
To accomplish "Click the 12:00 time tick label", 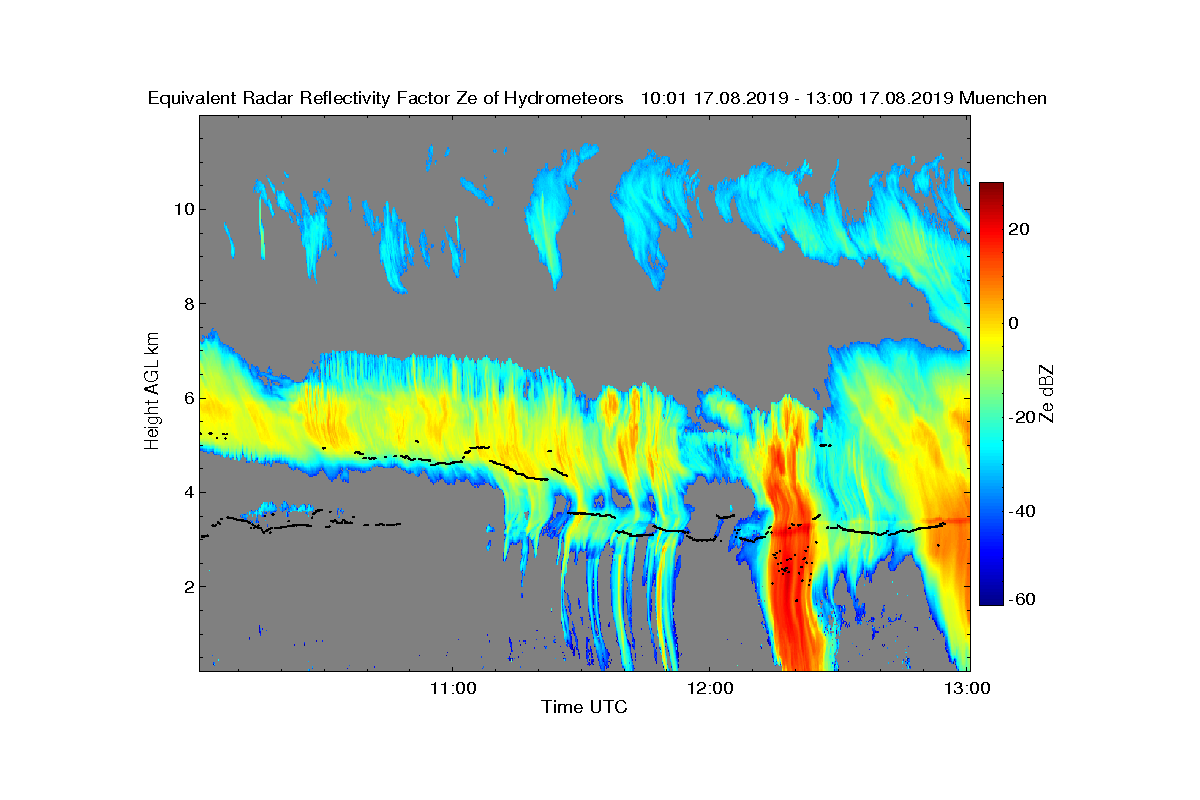I will click(709, 688).
